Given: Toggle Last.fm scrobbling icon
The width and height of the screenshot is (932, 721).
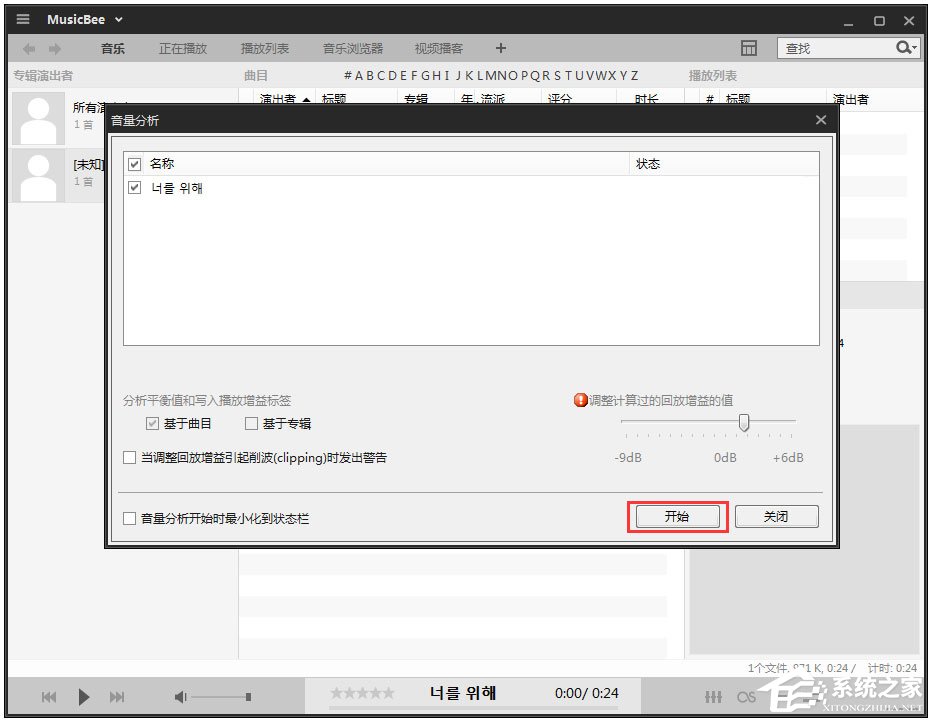Looking at the screenshot, I should pos(746,697).
